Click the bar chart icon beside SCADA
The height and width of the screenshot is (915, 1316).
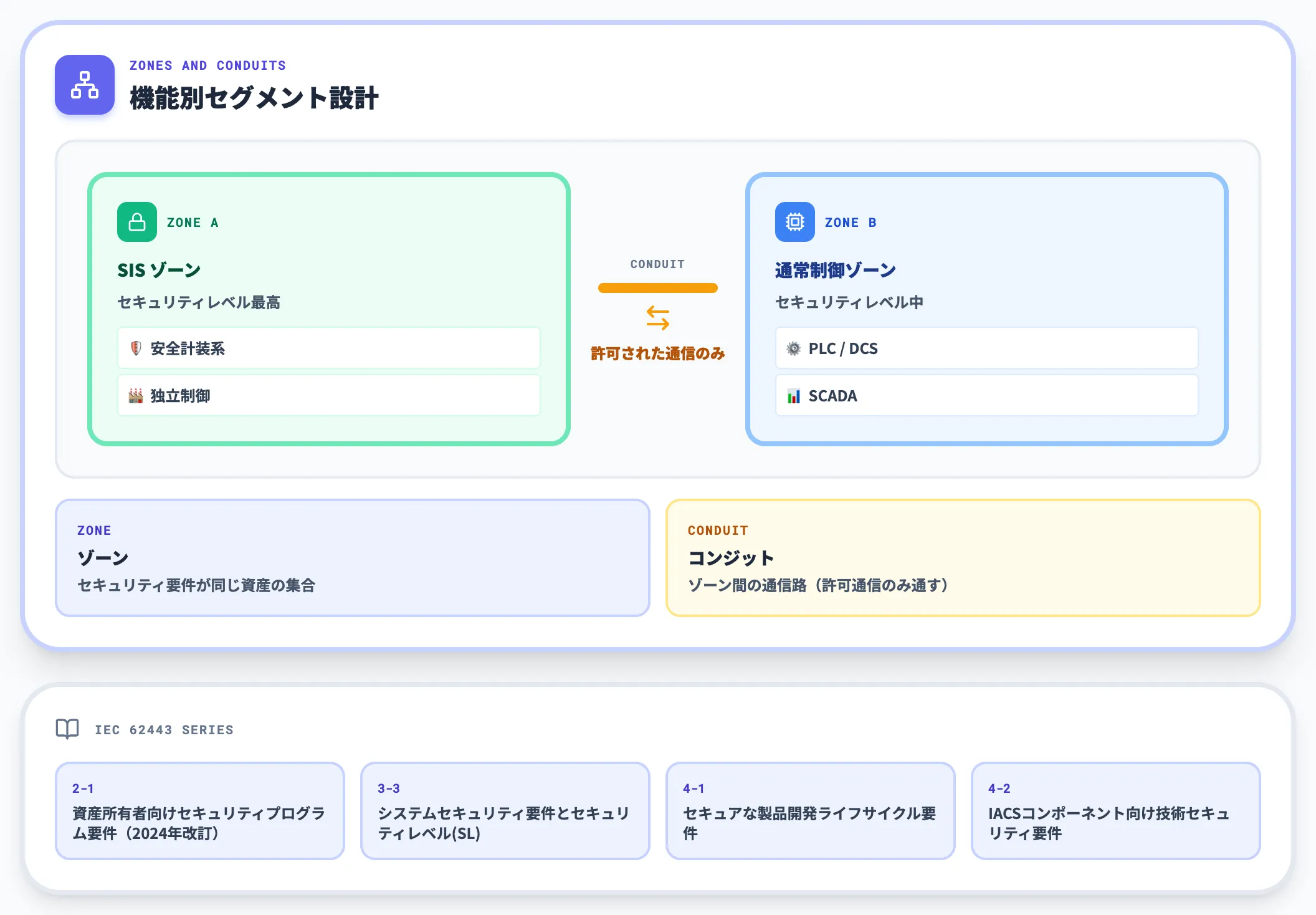pos(794,396)
